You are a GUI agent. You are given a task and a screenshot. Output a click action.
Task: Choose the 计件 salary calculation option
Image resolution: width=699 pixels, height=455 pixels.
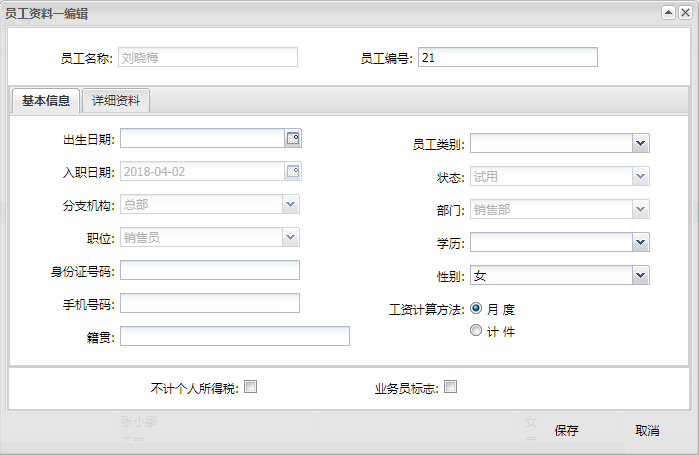tap(476, 330)
